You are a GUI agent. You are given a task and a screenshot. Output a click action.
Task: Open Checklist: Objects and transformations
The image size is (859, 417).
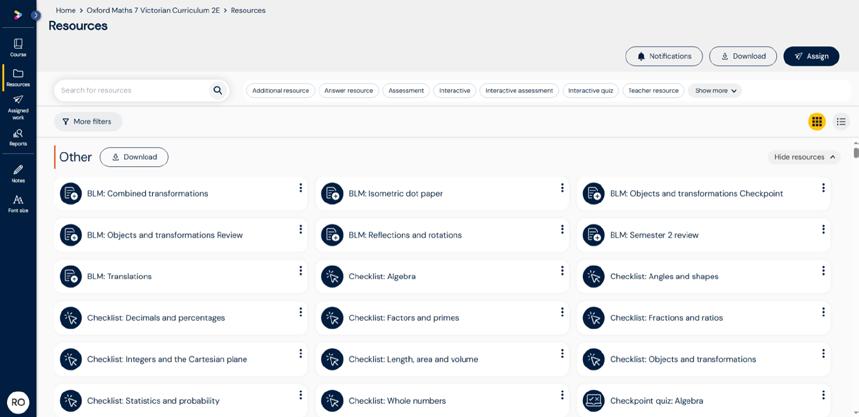(703, 359)
